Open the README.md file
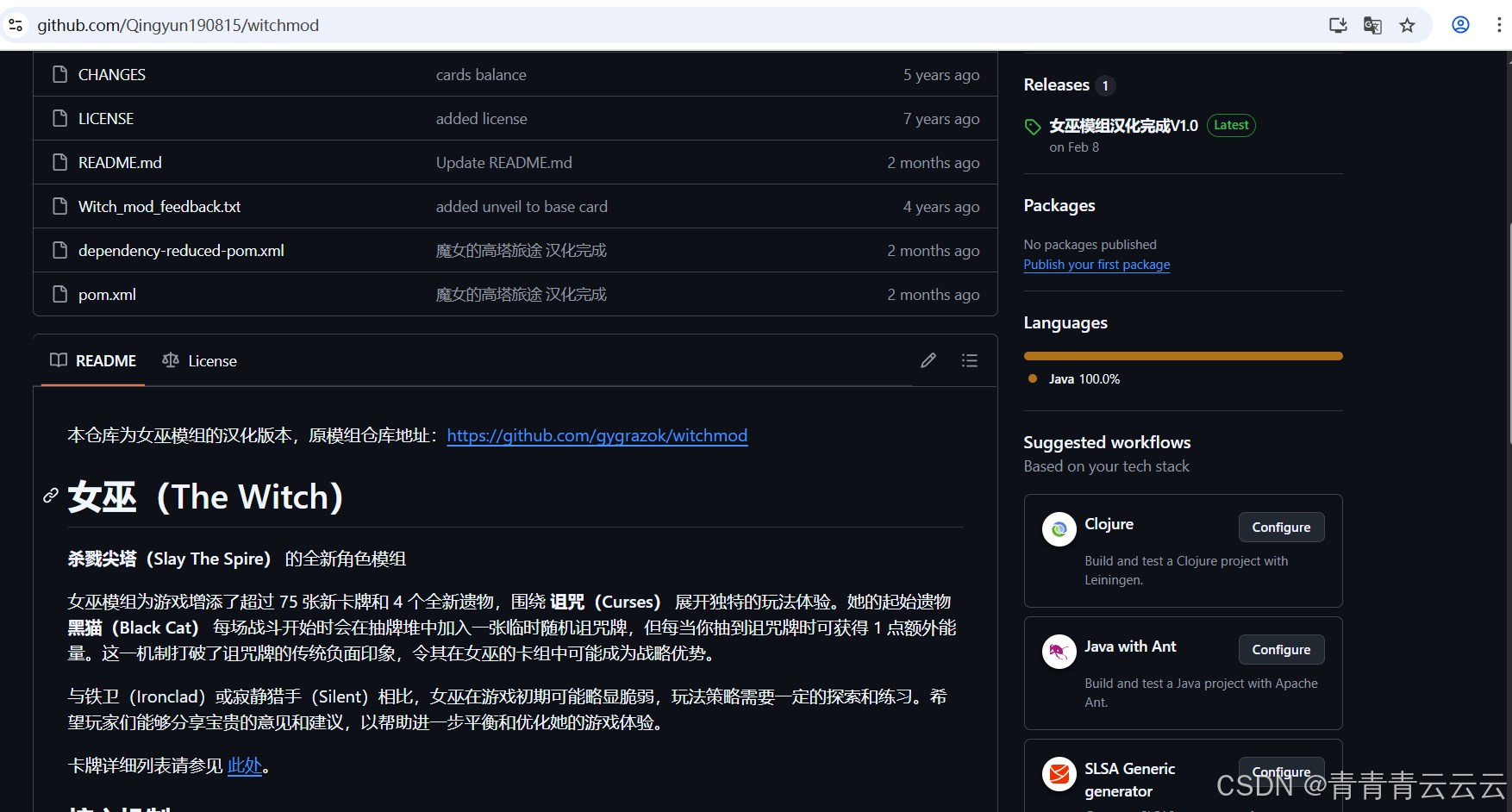The height and width of the screenshot is (812, 1512). [x=120, y=163]
